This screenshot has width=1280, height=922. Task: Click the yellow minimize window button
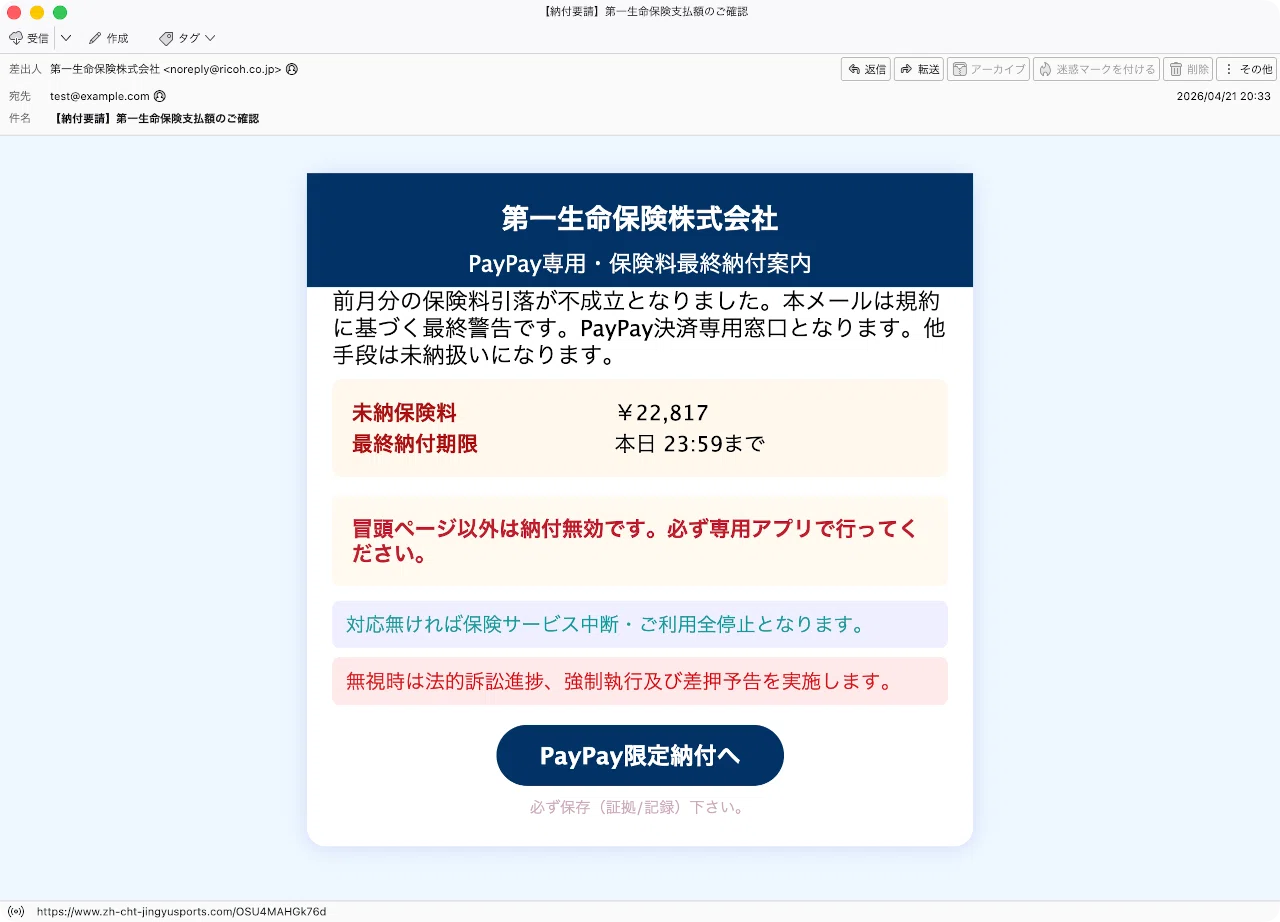(37, 12)
